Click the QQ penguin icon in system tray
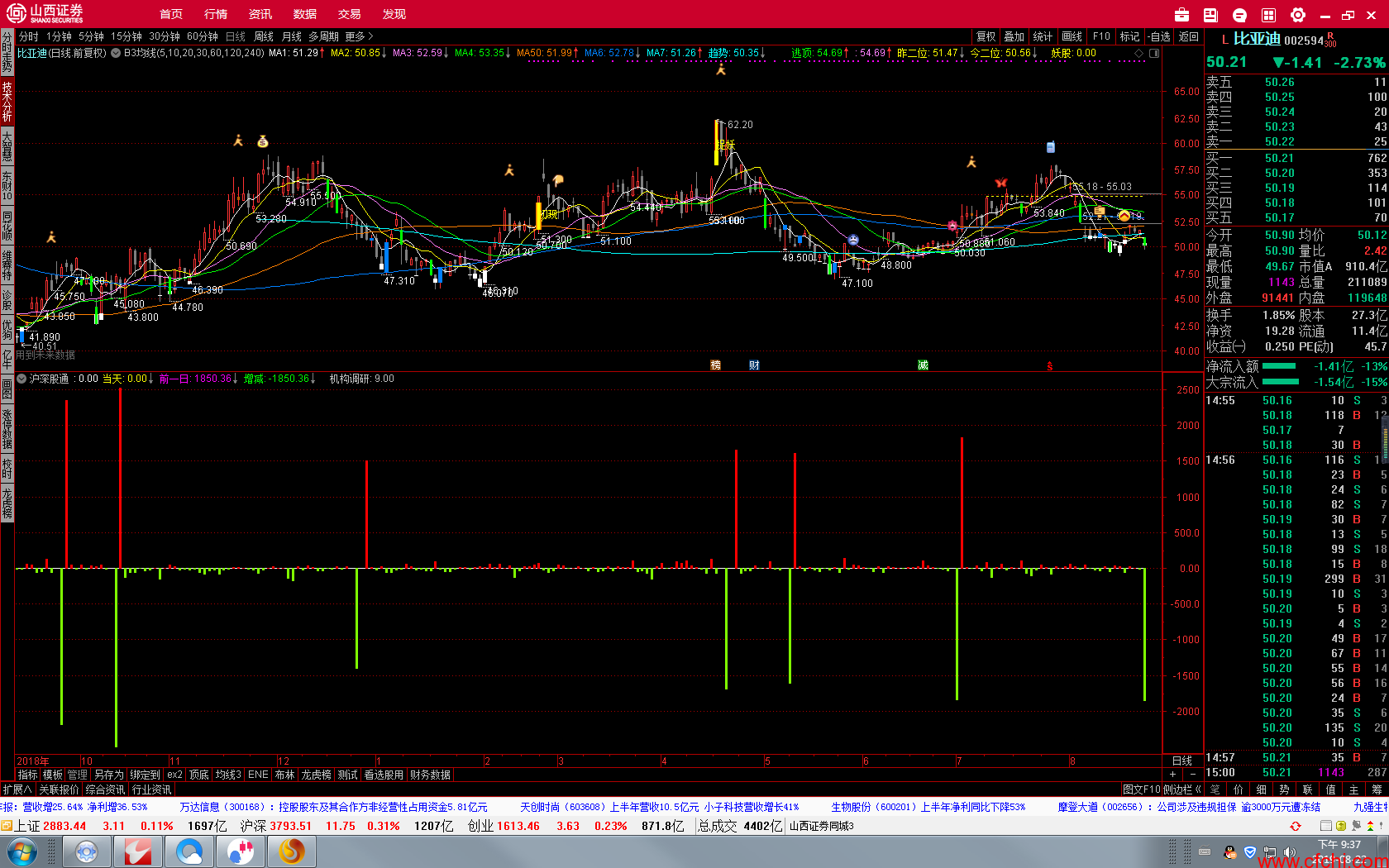 click(x=1230, y=852)
